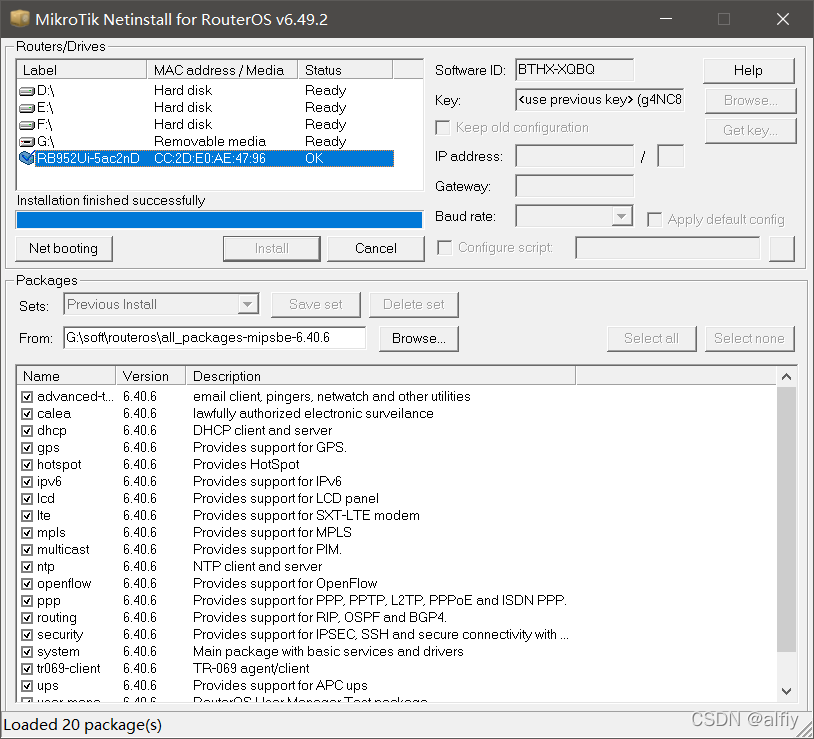Uncheck the advanced-tools package checkbox
The width and height of the screenshot is (814, 739).
point(27,397)
